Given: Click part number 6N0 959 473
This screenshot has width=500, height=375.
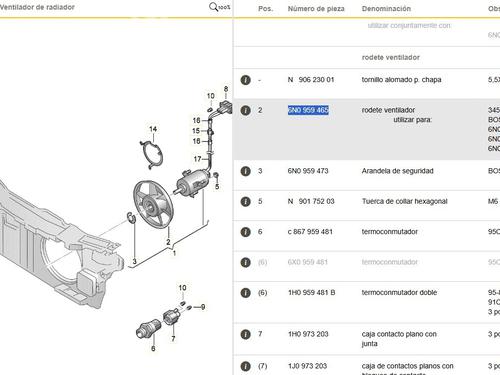Looking at the screenshot, I should [308, 171].
